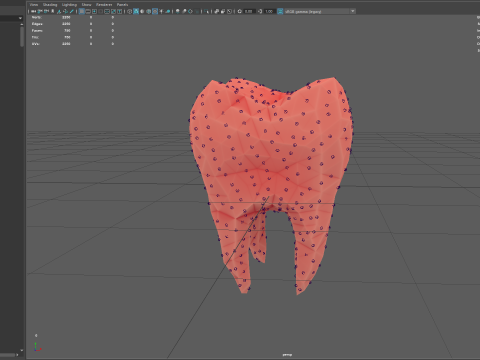Screen dimensions: 480x360
Task: Click the XYZ axis gizmo in viewport corner
Action: click(x=38, y=347)
